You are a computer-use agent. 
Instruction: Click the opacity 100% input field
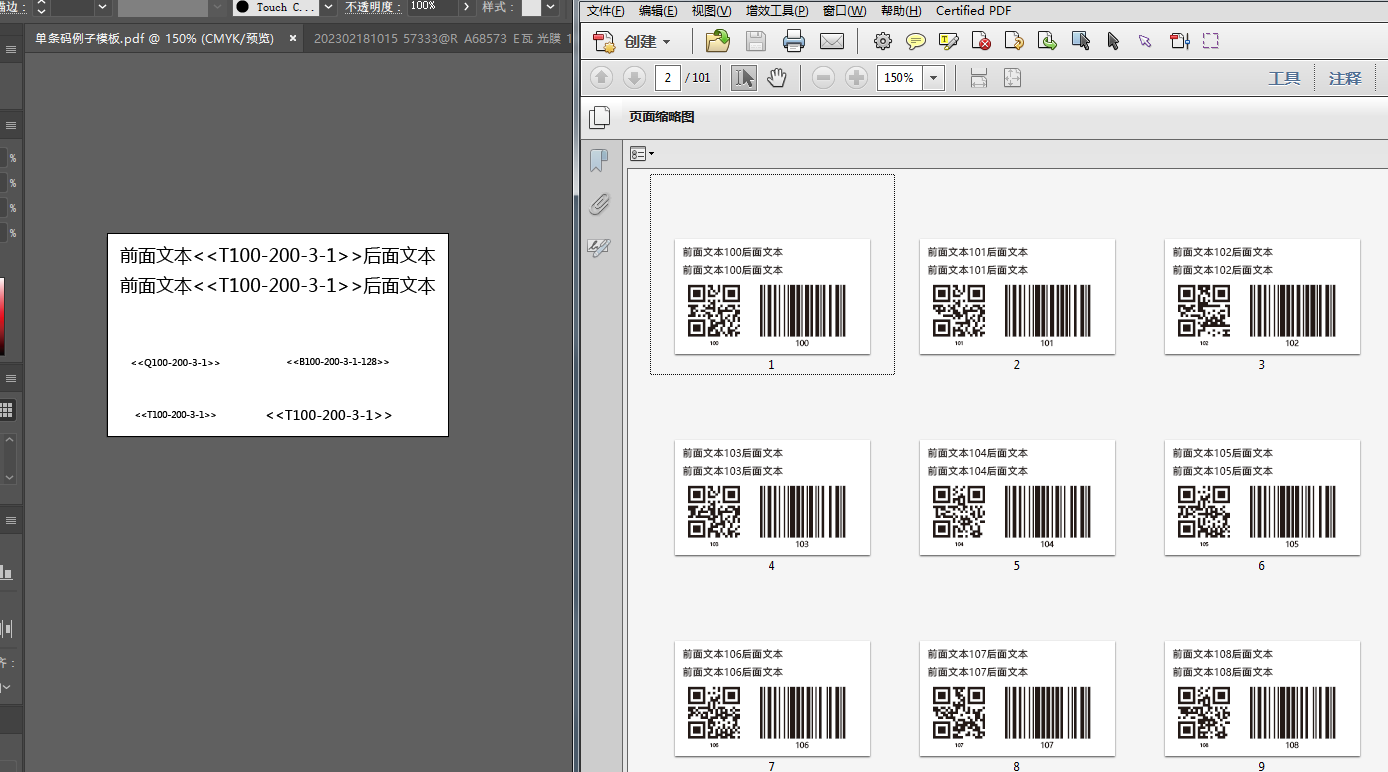(x=431, y=7)
